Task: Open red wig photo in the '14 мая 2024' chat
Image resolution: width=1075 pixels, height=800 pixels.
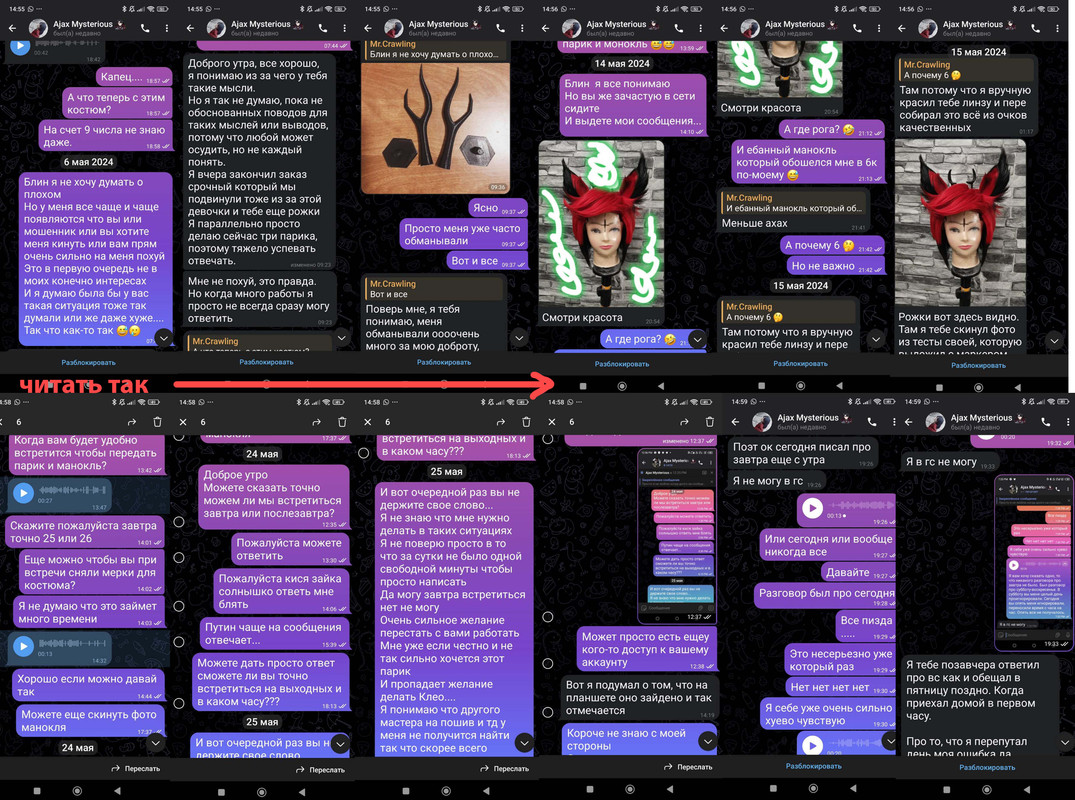Action: [x=601, y=224]
